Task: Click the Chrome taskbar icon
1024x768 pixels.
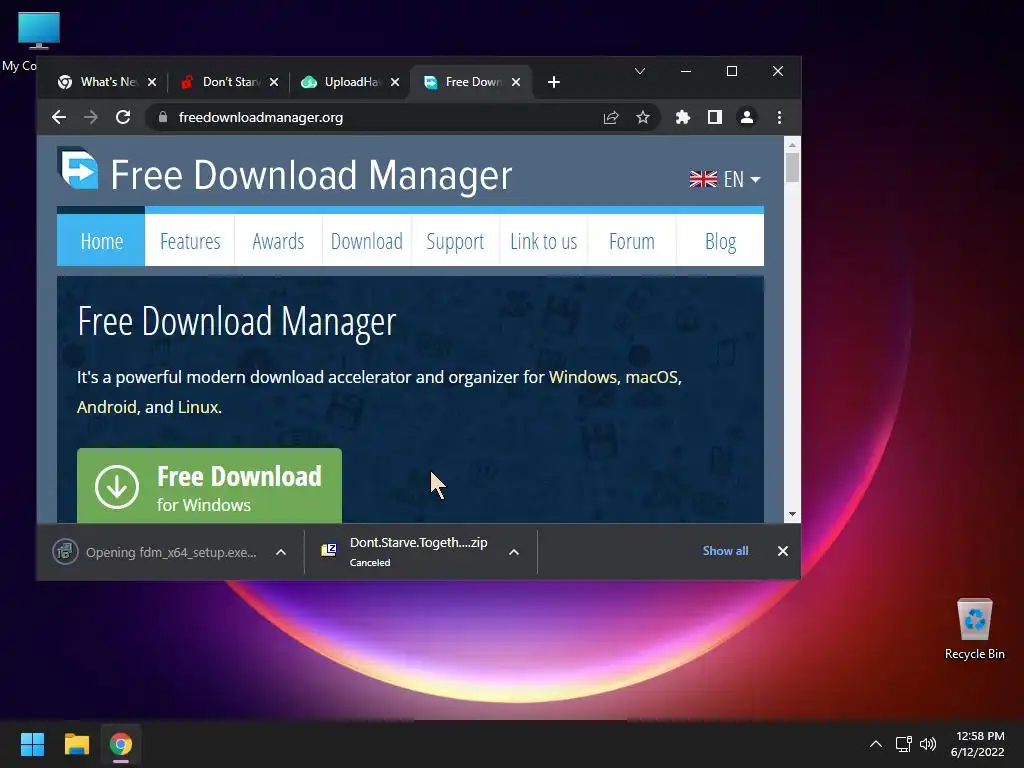Action: click(x=121, y=744)
